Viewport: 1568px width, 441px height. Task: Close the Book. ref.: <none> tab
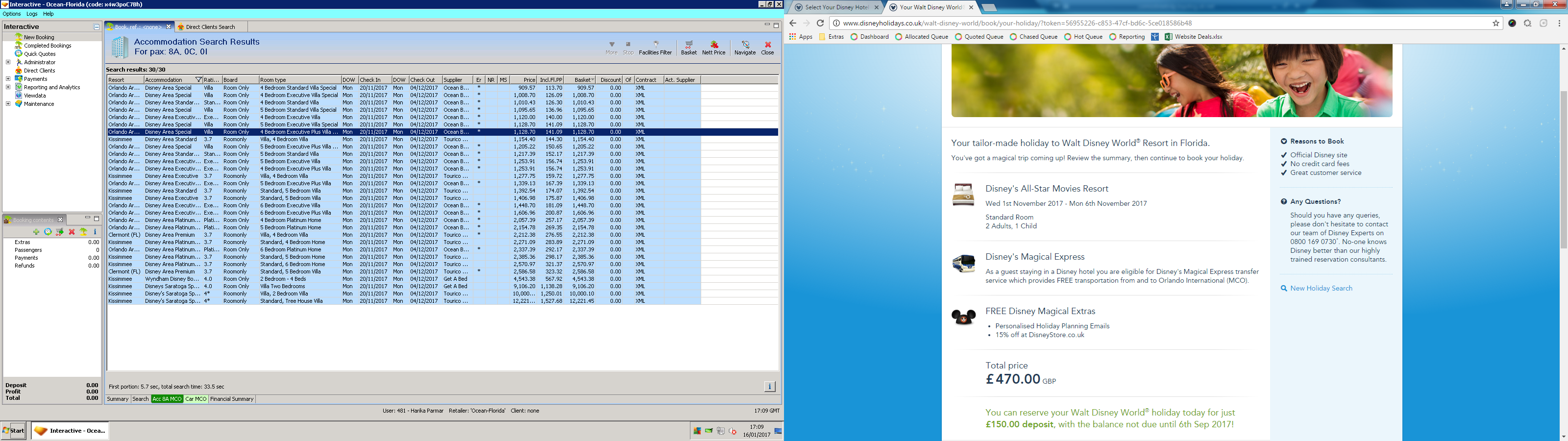[169, 27]
